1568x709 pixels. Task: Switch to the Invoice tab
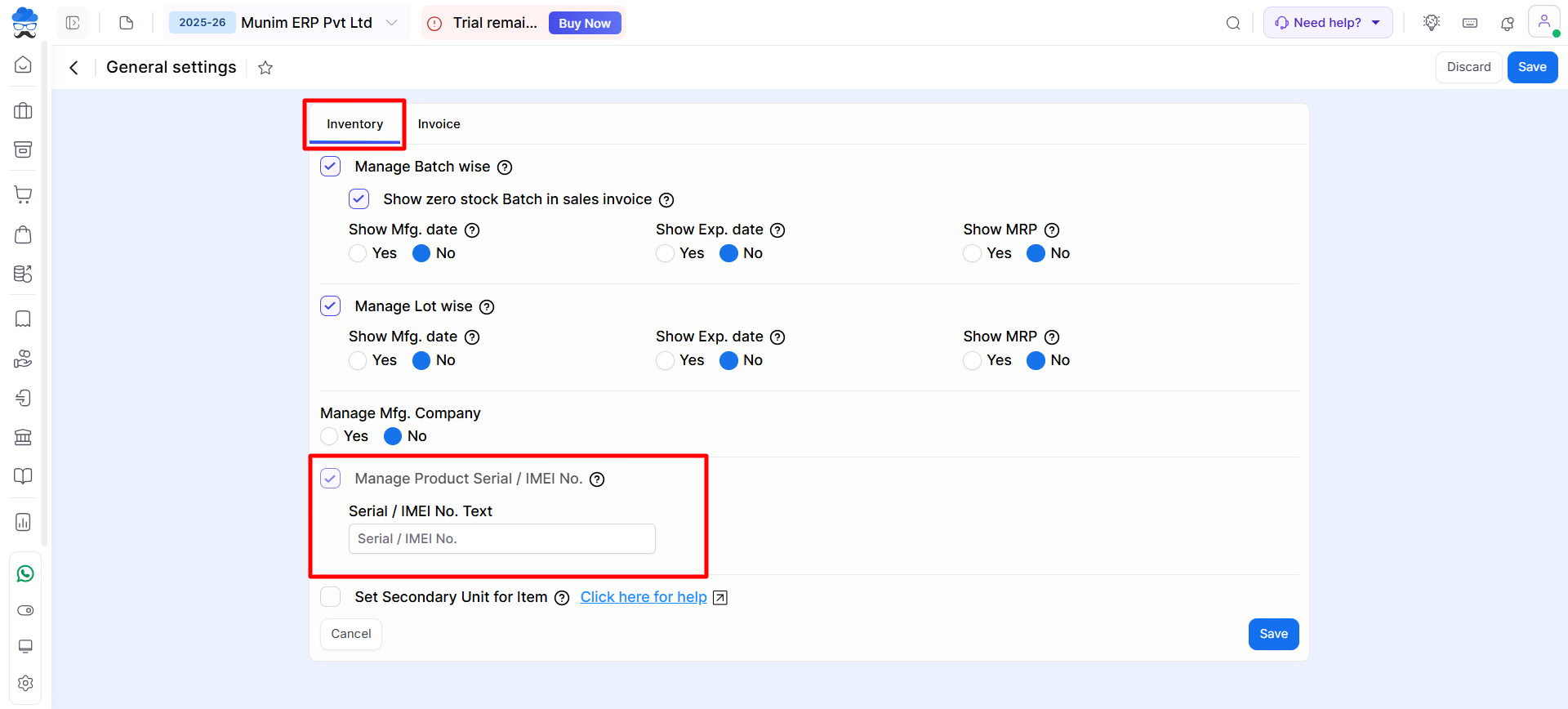[439, 124]
